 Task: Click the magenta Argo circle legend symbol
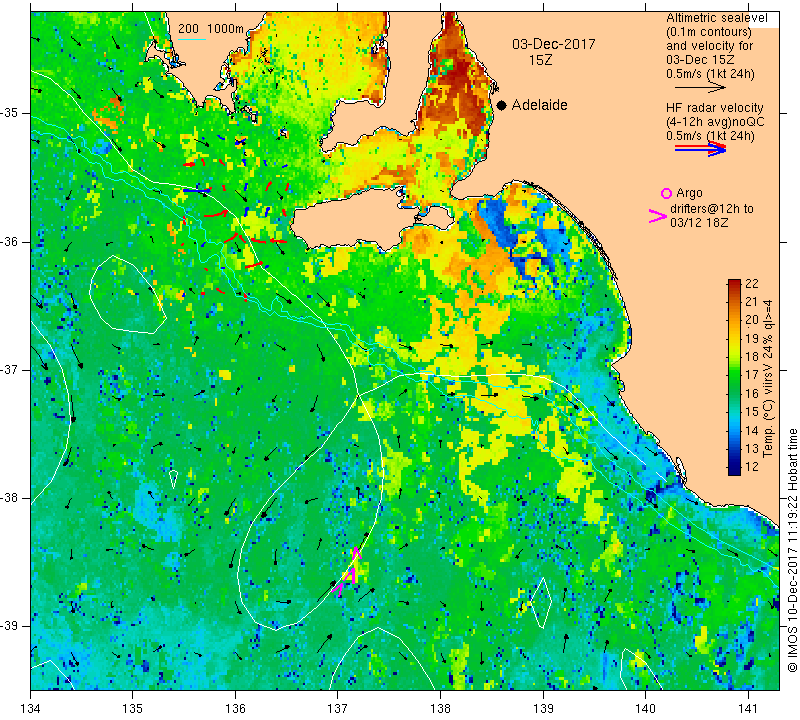666,193
